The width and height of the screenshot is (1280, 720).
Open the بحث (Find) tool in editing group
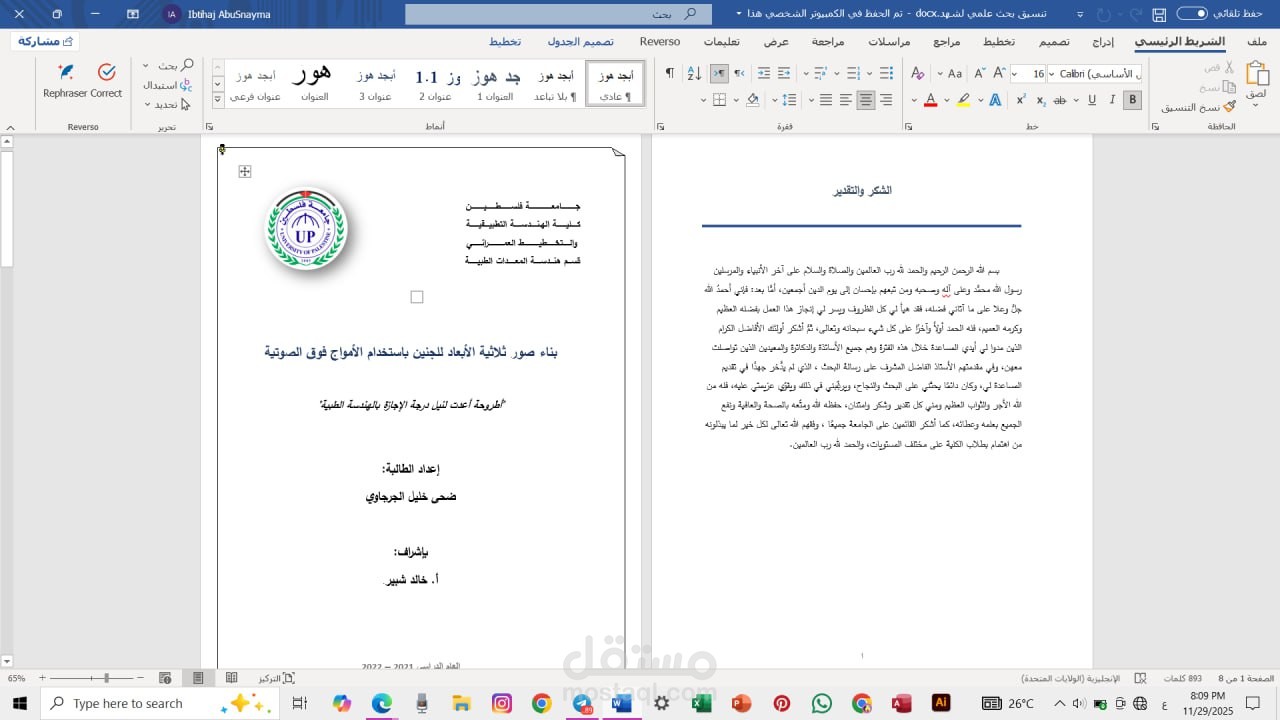(176, 65)
